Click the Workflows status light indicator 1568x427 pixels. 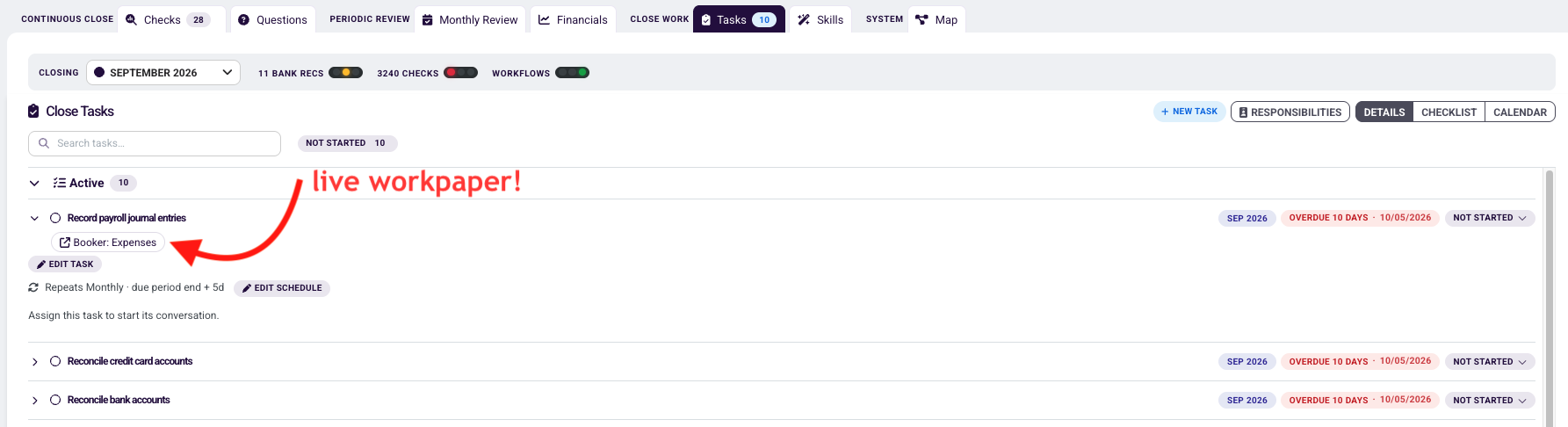[572, 73]
